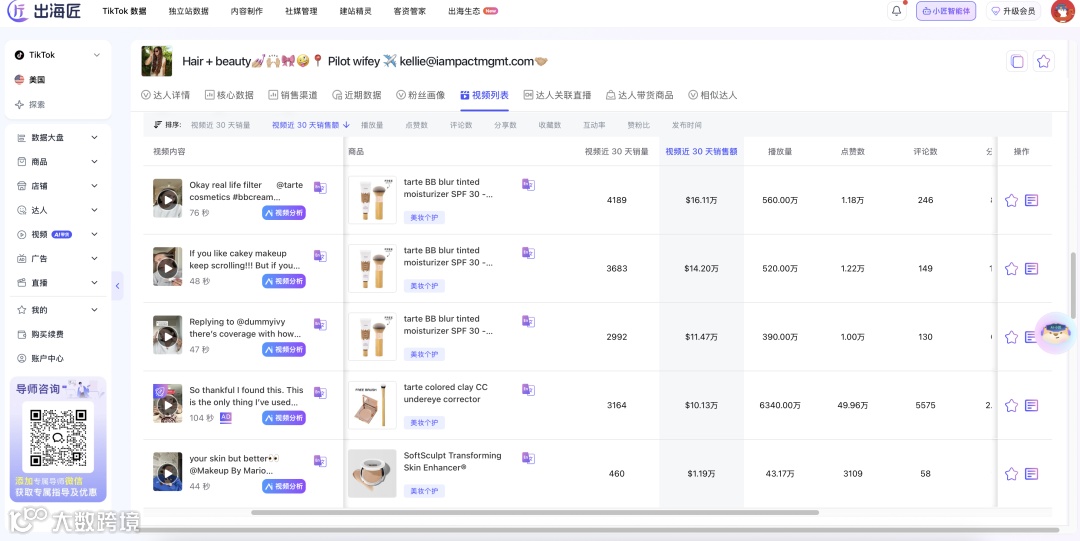
Task: Favorite the $1.19万 row with its star
Action: (x=1011, y=474)
